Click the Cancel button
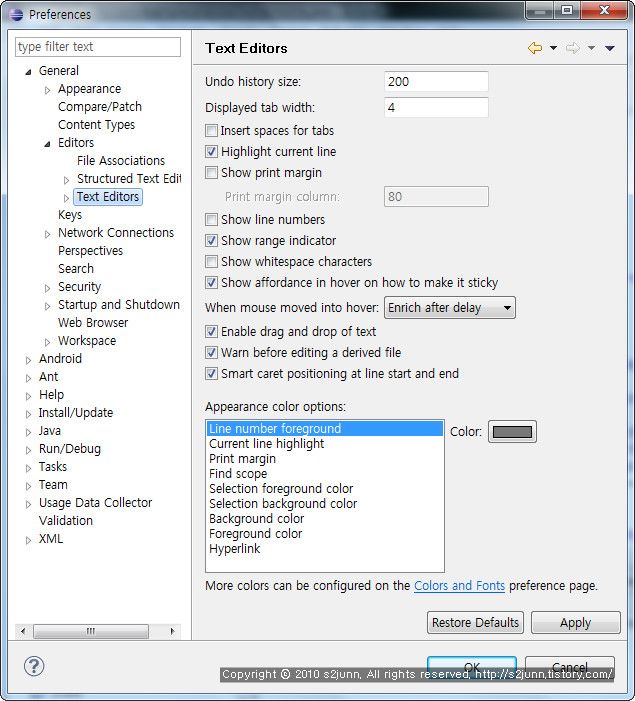 570,667
